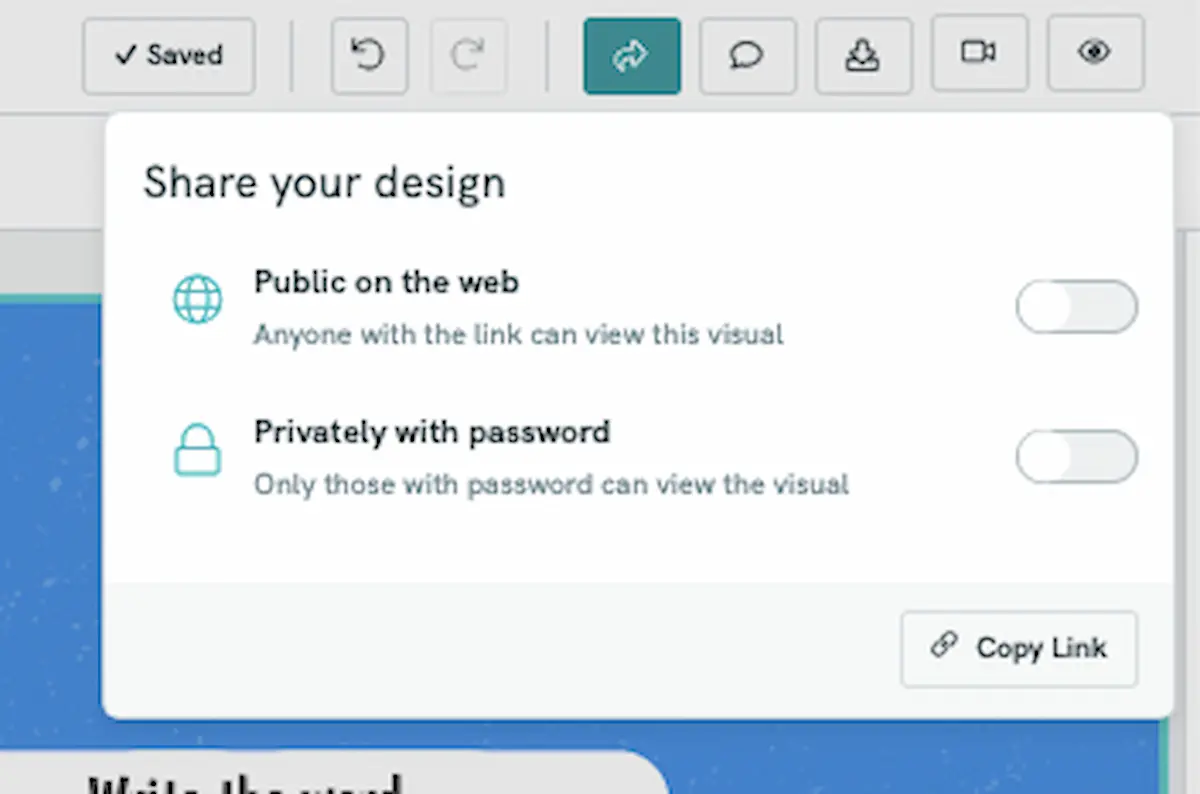Screen dimensions: 1200x794
Task: Close the share panel via the teal share icon
Action: coord(631,55)
